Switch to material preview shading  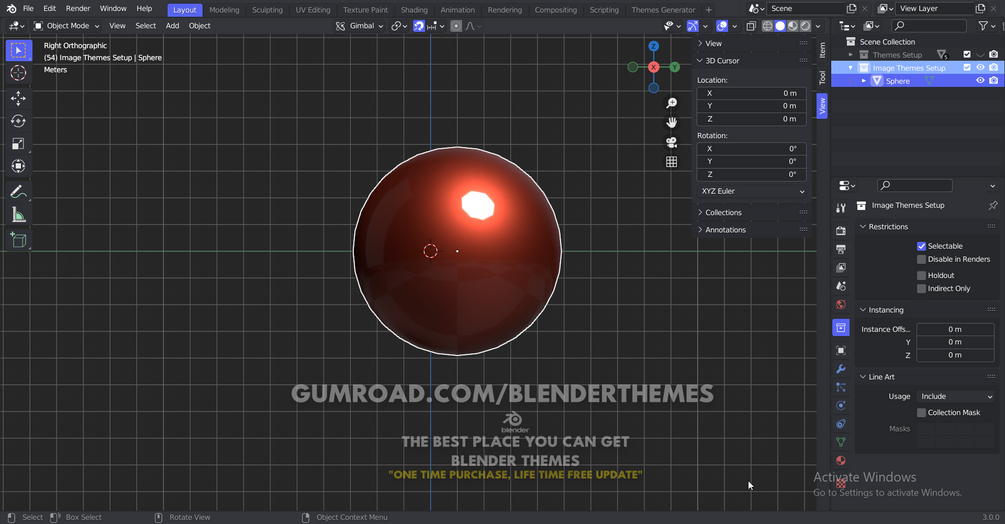point(793,26)
